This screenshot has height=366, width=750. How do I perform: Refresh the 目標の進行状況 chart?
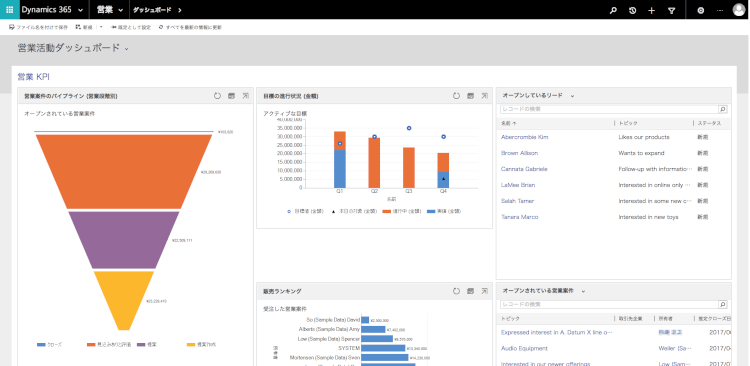pos(456,96)
